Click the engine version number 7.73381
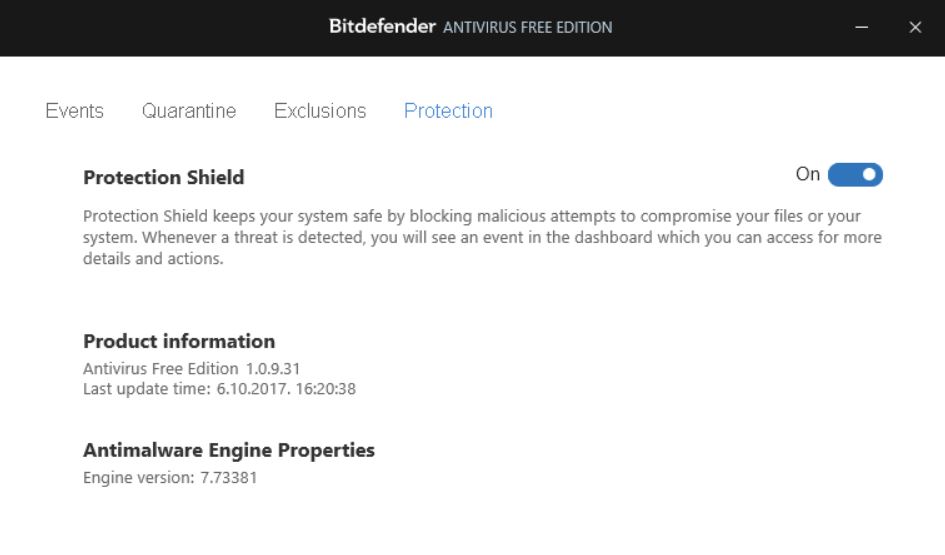The image size is (945, 555). [x=229, y=478]
